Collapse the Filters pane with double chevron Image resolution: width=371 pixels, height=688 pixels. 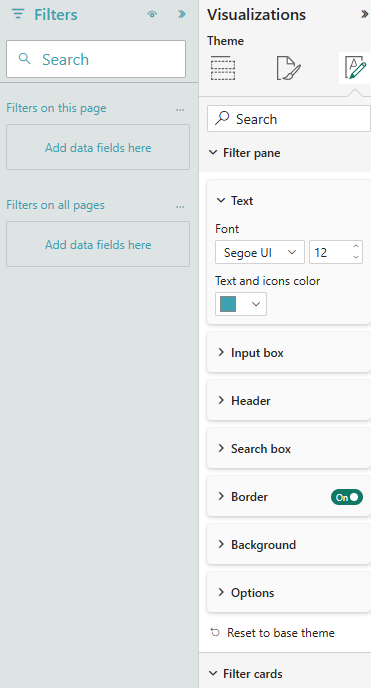pyautogui.click(x=182, y=14)
